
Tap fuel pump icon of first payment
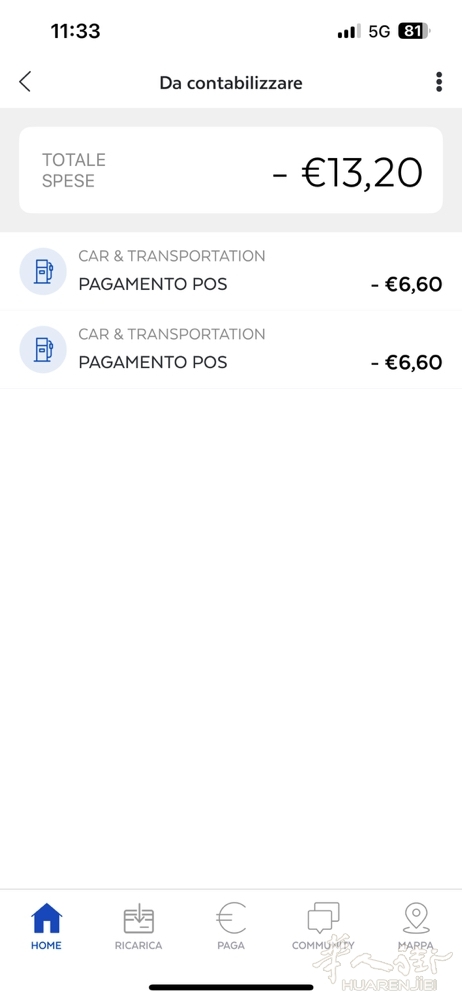(43, 271)
